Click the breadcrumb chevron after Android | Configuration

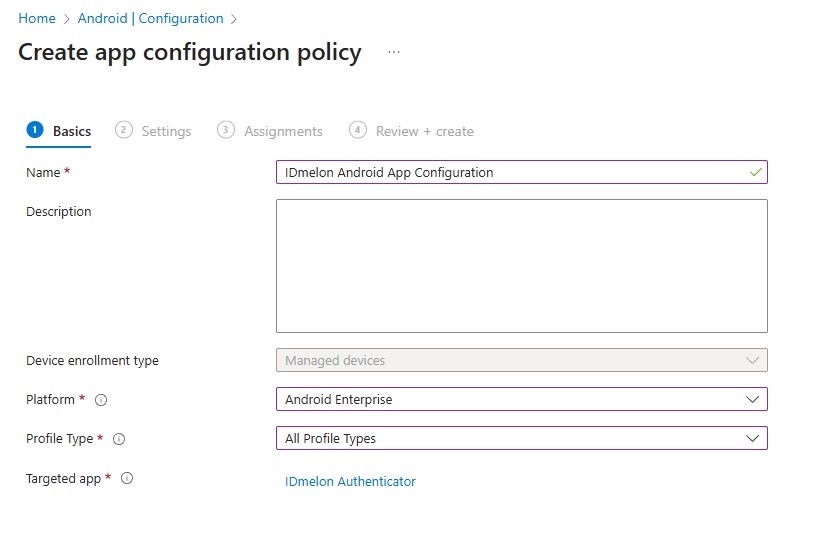234,19
